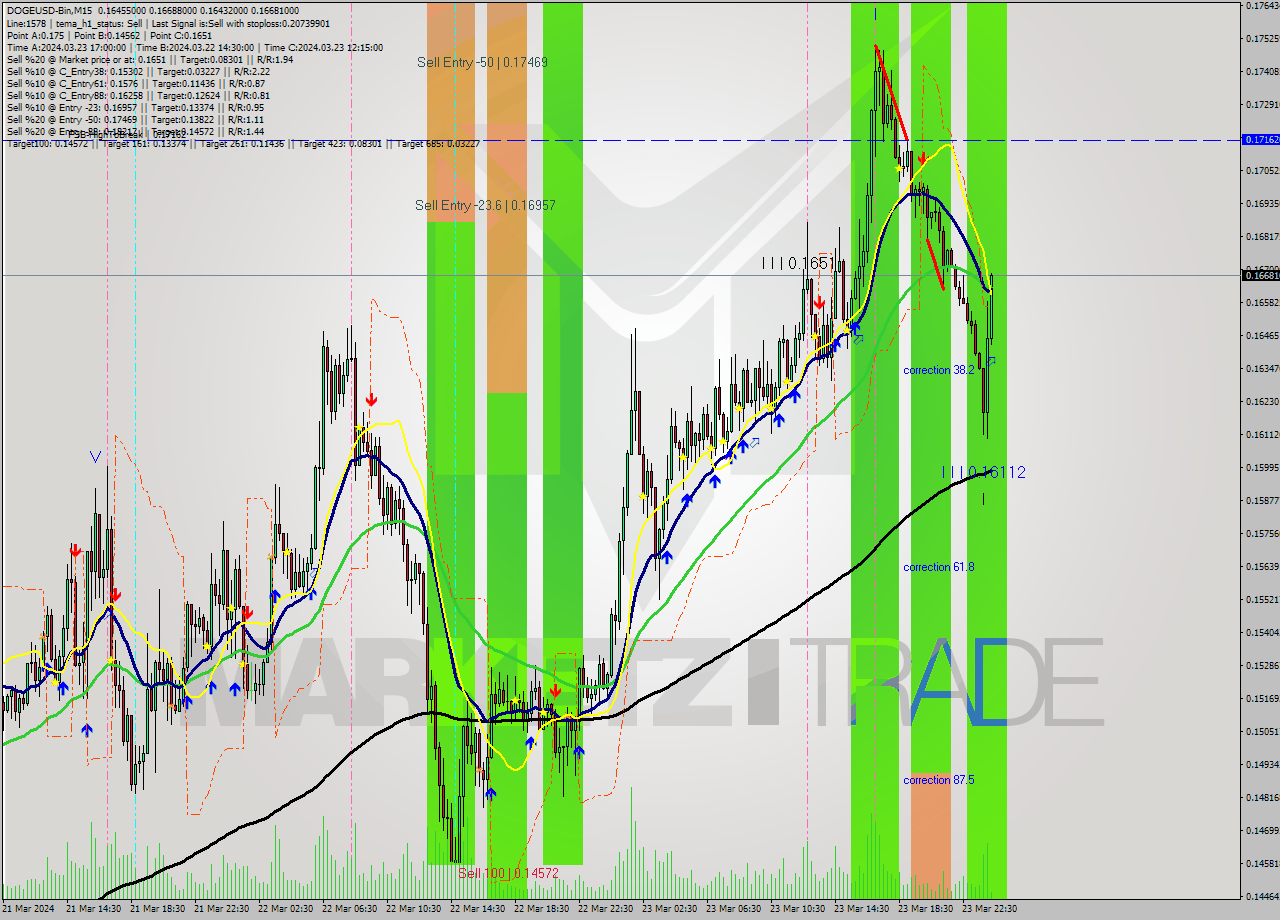Click the 0.17408 price scale value
This screenshot has width=1280, height=920.
click(x=1262, y=72)
